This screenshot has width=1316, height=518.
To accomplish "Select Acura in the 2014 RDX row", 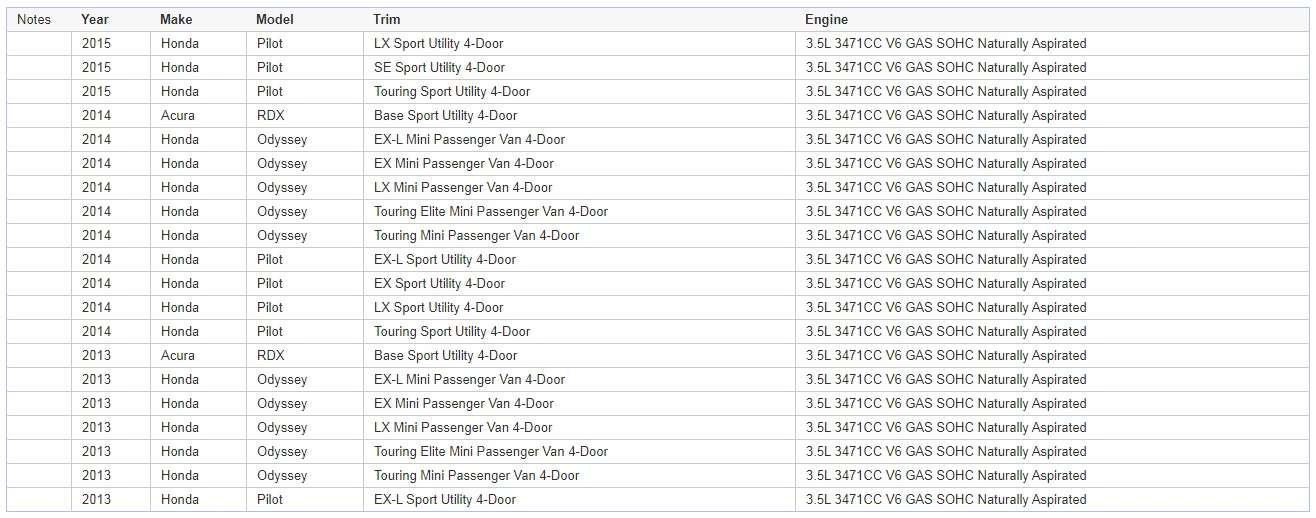I will point(178,116).
